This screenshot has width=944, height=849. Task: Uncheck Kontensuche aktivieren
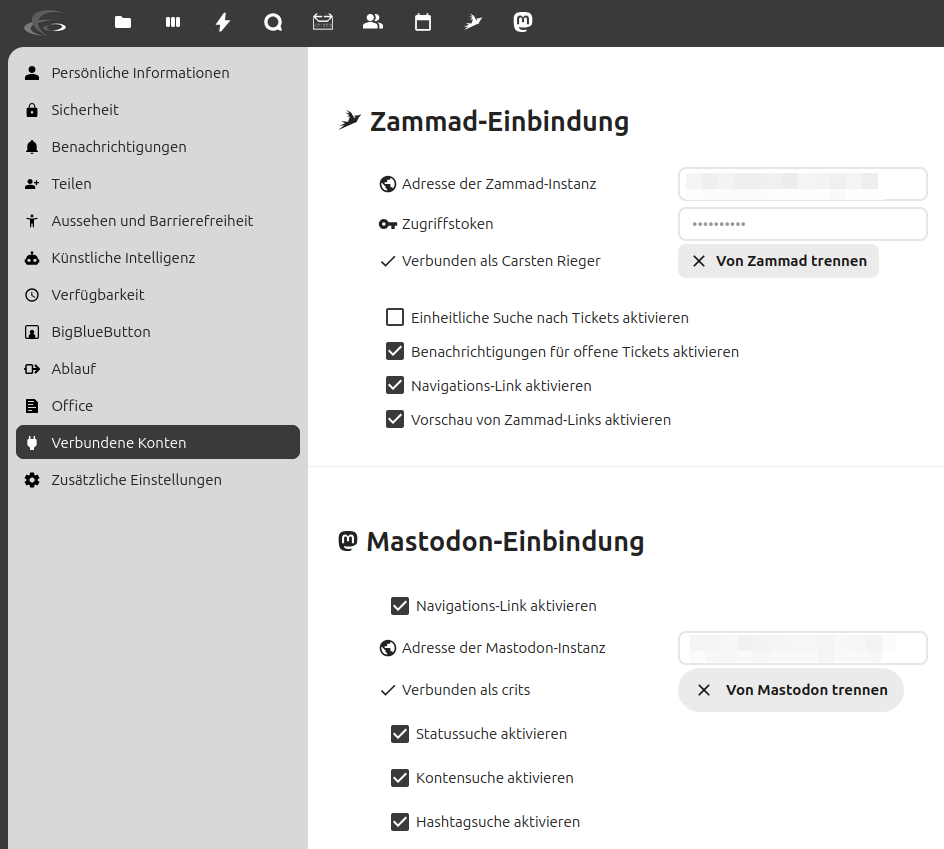(x=400, y=778)
